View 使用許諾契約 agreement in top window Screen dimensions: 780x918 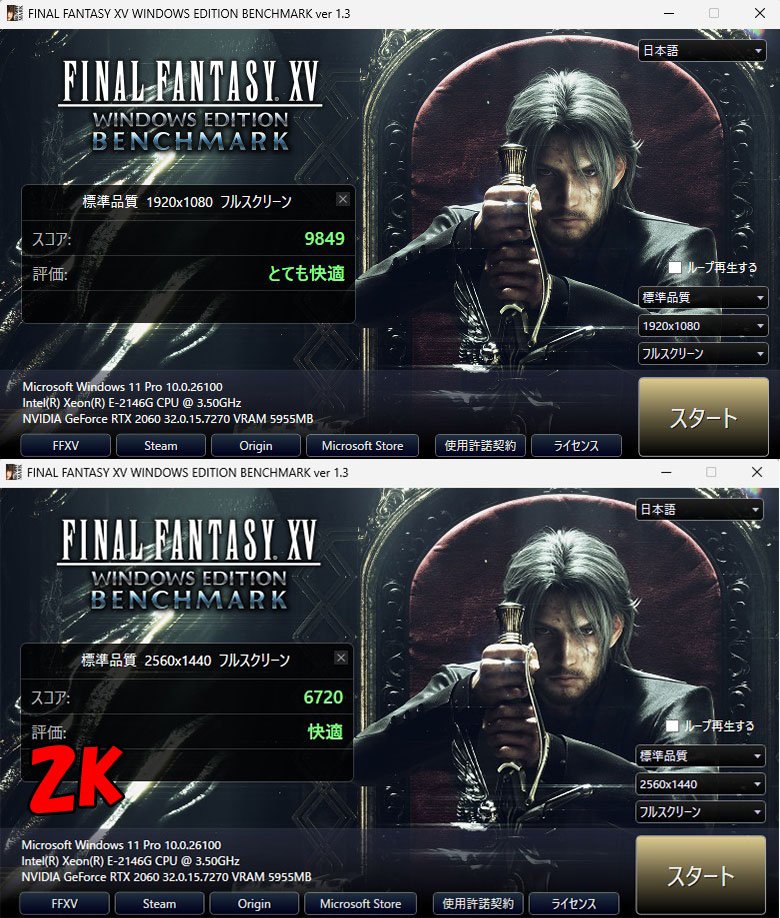(x=480, y=446)
